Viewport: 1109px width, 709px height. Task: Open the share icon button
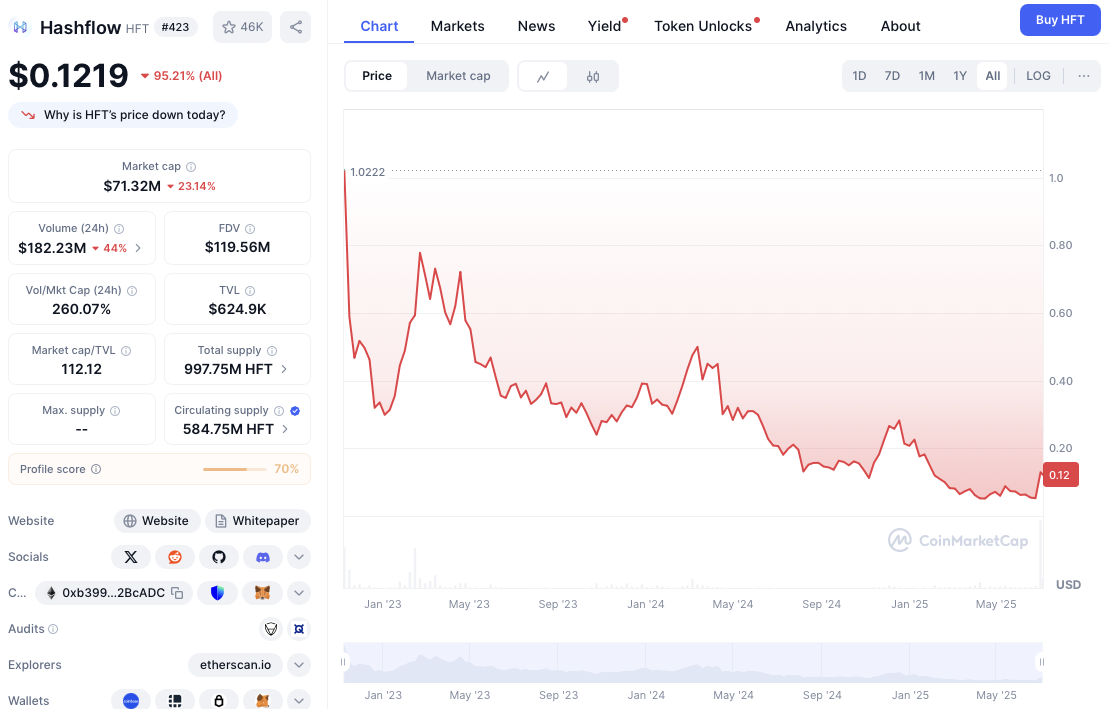pyautogui.click(x=296, y=27)
